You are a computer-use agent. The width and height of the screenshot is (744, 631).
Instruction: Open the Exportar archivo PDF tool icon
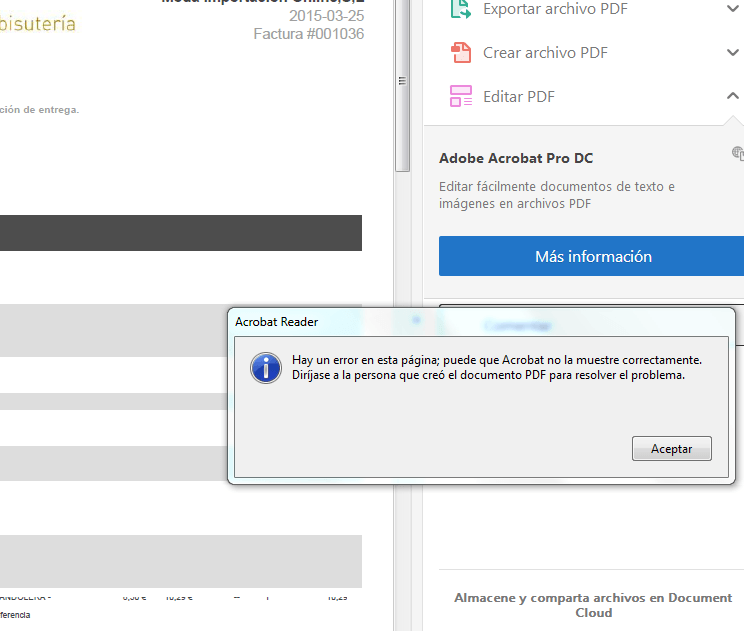coord(461,9)
